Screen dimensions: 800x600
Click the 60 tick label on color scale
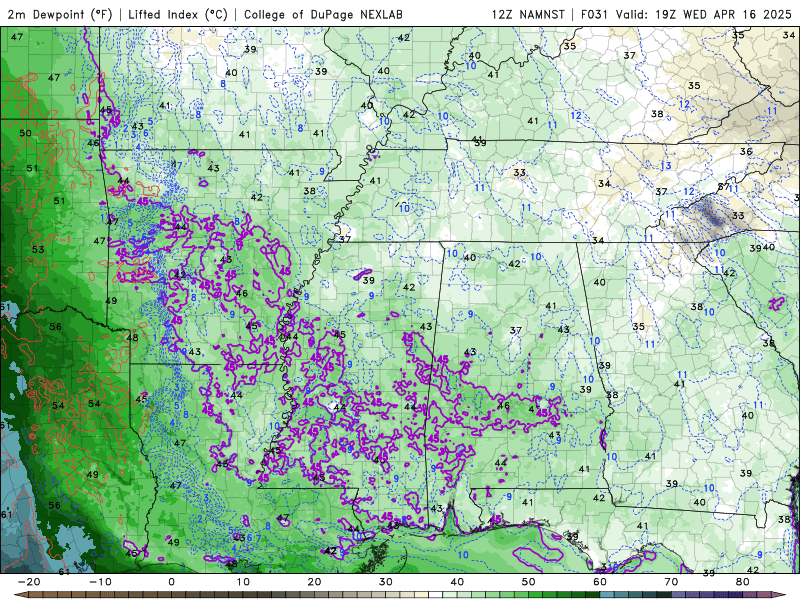pyautogui.click(x=600, y=582)
